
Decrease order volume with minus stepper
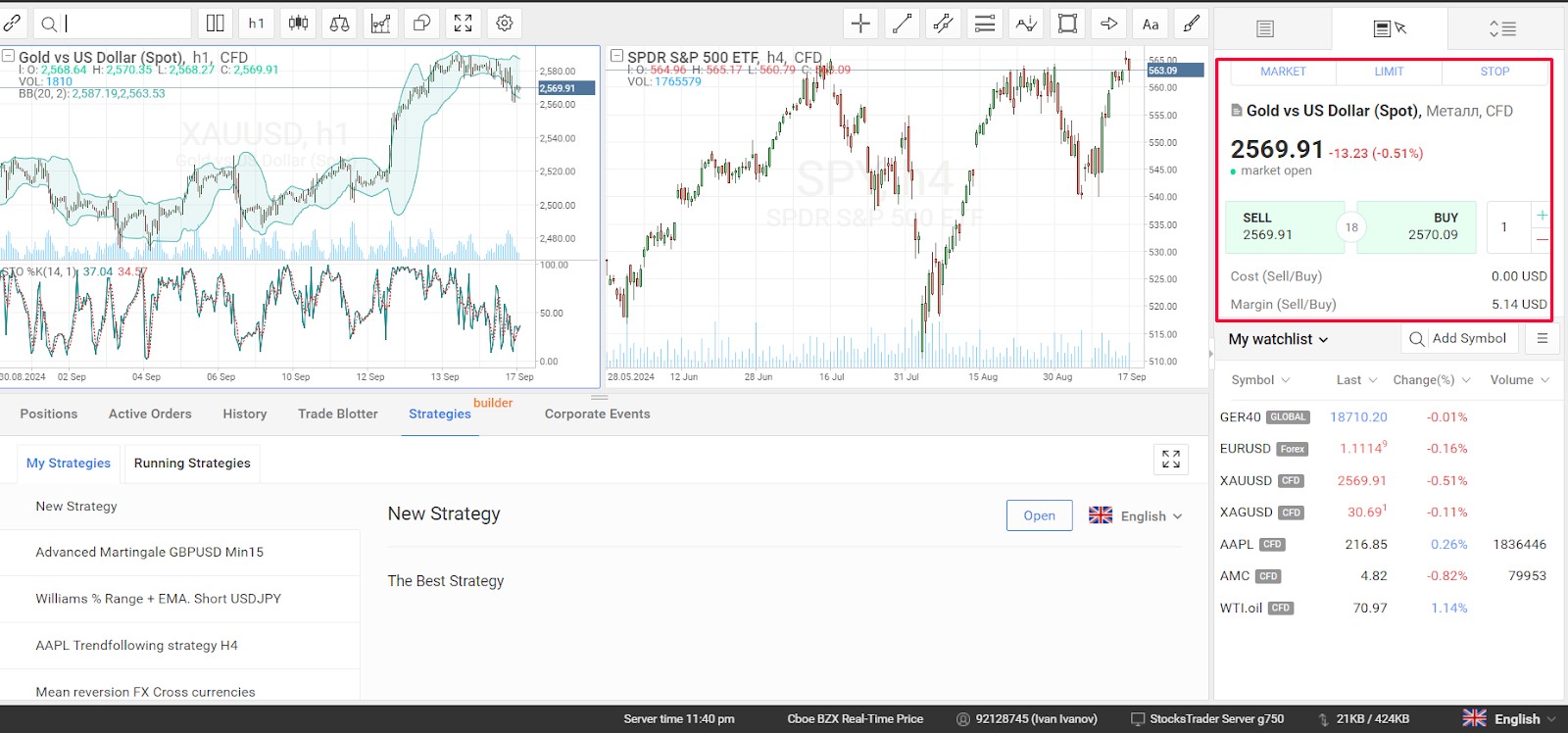[x=1542, y=240]
